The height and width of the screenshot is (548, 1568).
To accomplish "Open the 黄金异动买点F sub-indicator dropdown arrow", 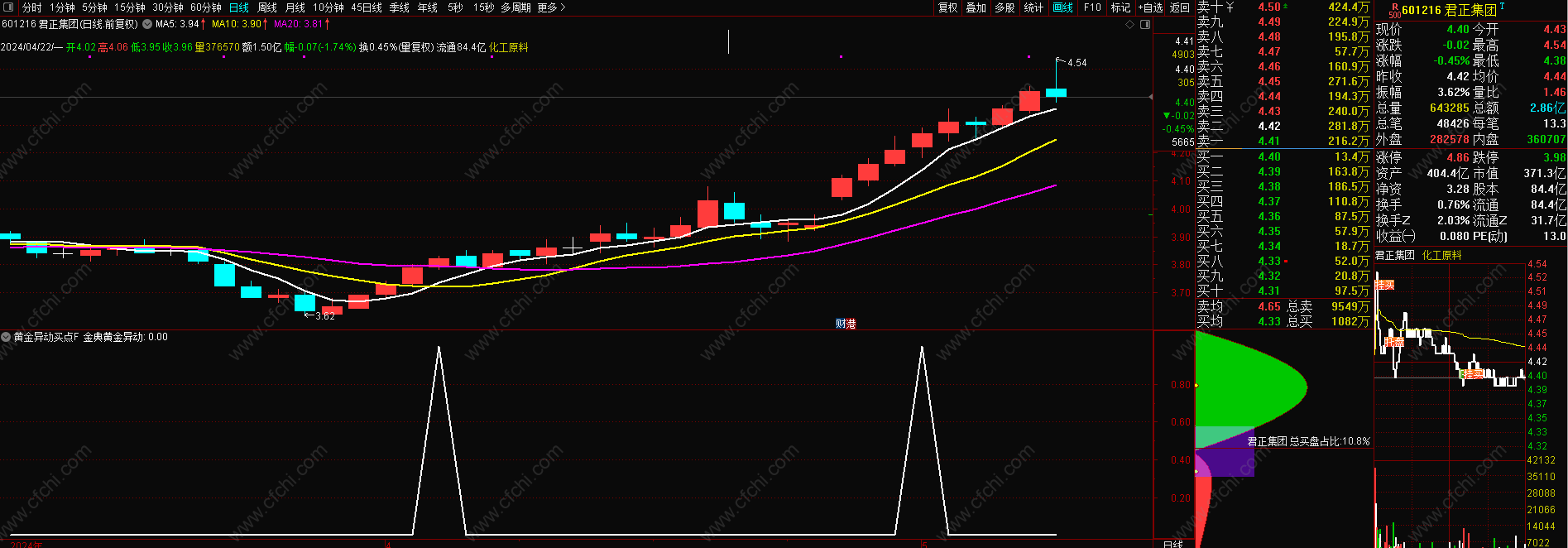I will point(7,337).
